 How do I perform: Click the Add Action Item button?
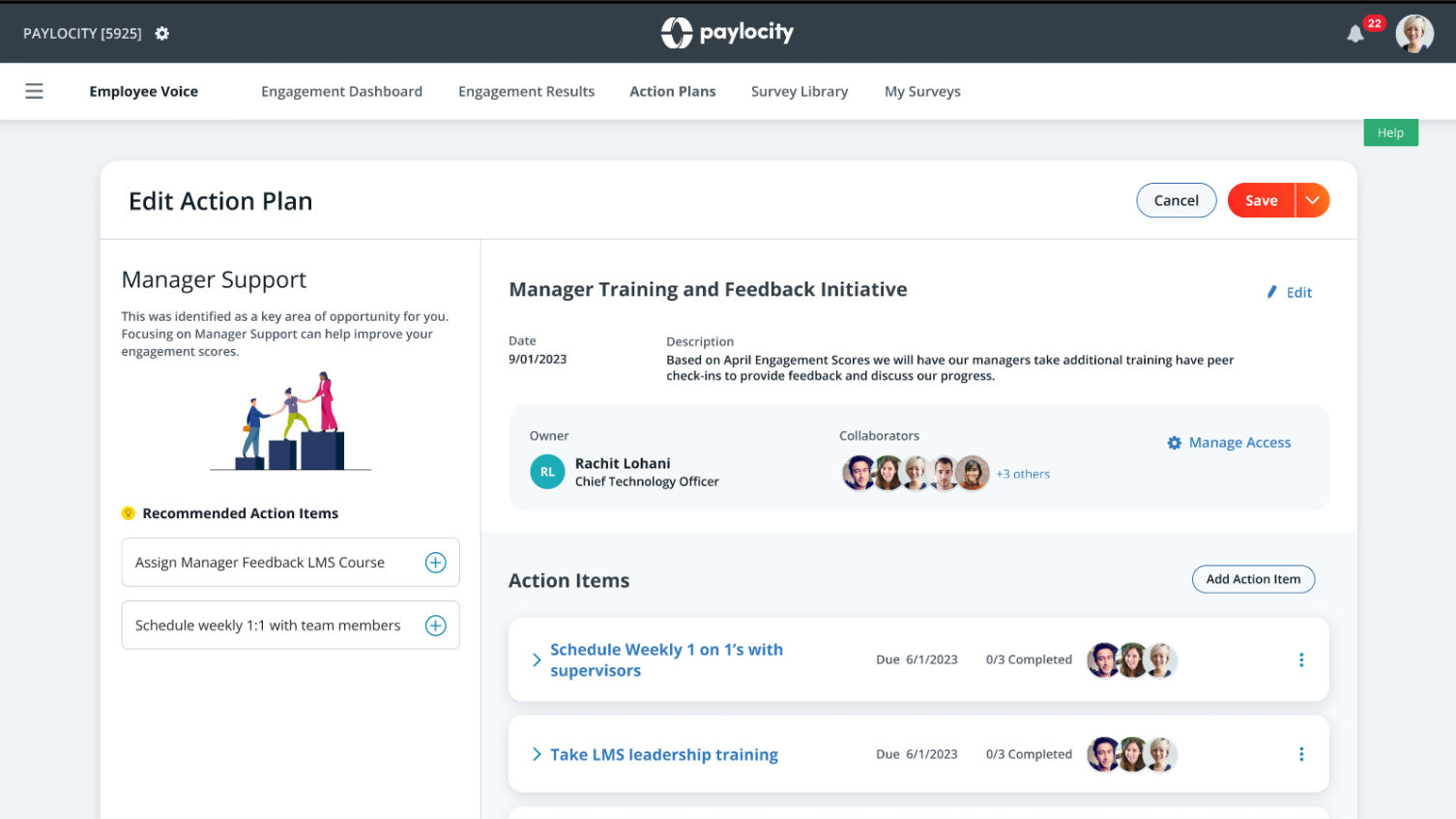coord(1252,579)
